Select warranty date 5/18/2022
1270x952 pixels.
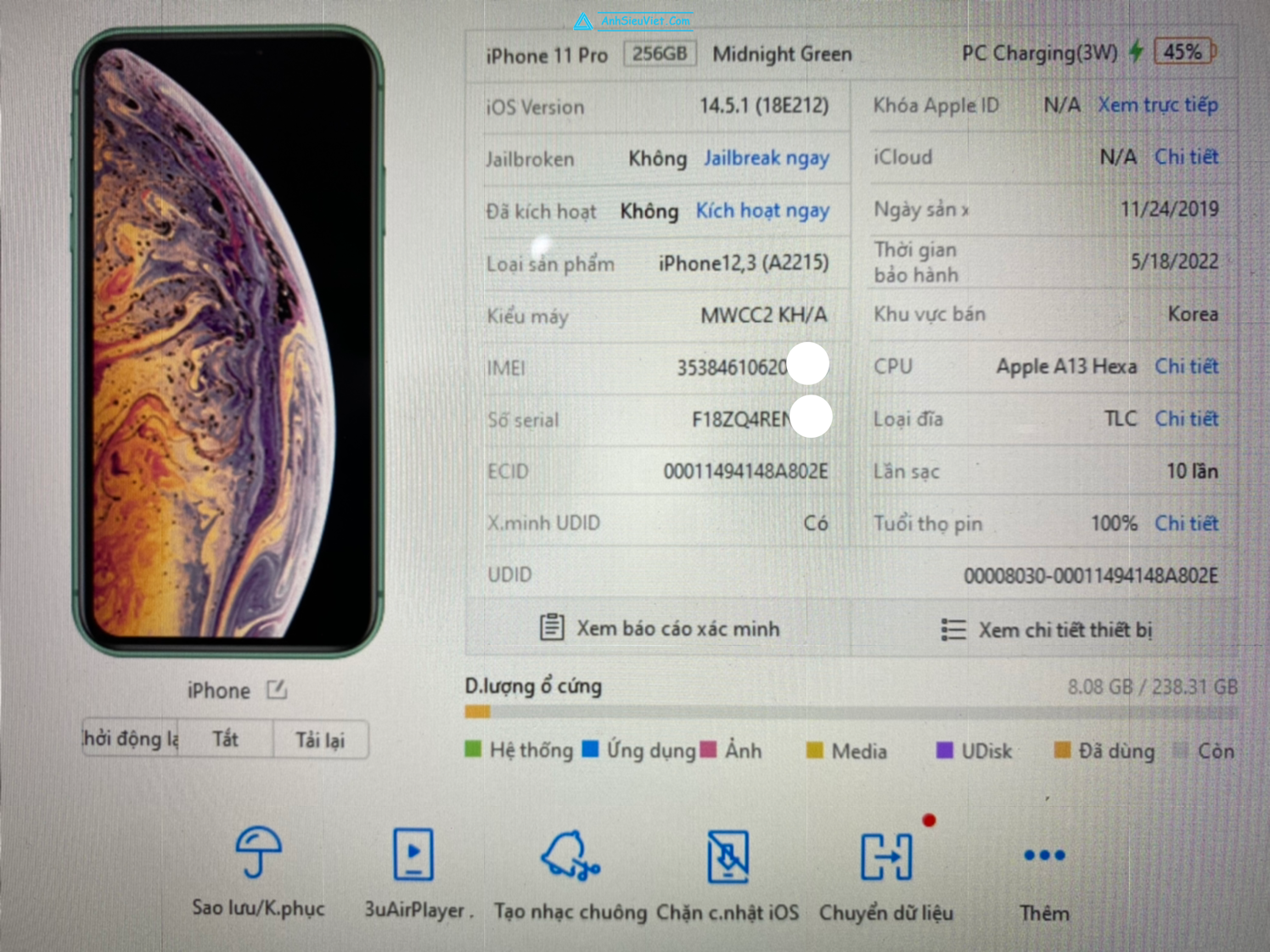[1174, 261]
